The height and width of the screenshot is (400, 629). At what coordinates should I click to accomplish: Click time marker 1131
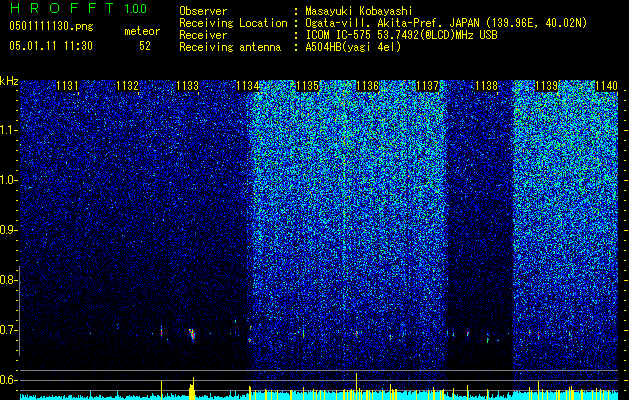point(67,86)
